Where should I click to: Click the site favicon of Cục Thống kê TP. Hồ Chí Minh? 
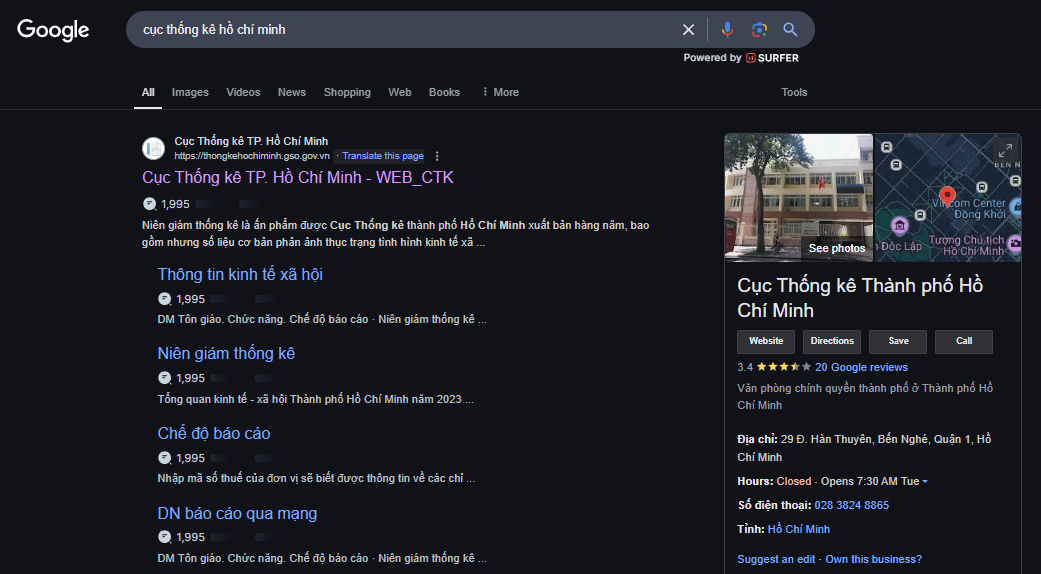tap(153, 148)
